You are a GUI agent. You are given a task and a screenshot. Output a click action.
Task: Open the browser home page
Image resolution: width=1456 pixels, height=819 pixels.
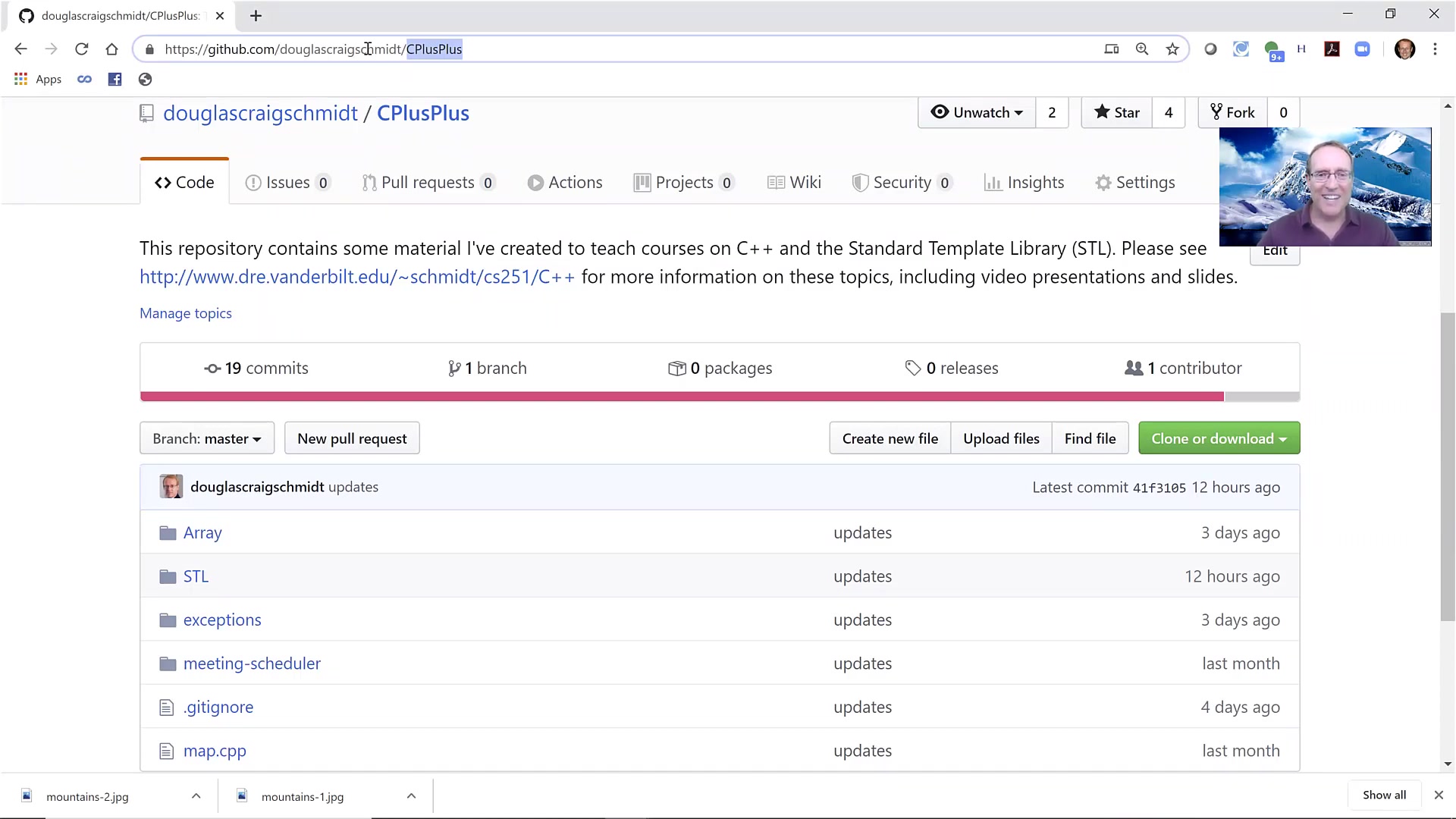pos(112,49)
